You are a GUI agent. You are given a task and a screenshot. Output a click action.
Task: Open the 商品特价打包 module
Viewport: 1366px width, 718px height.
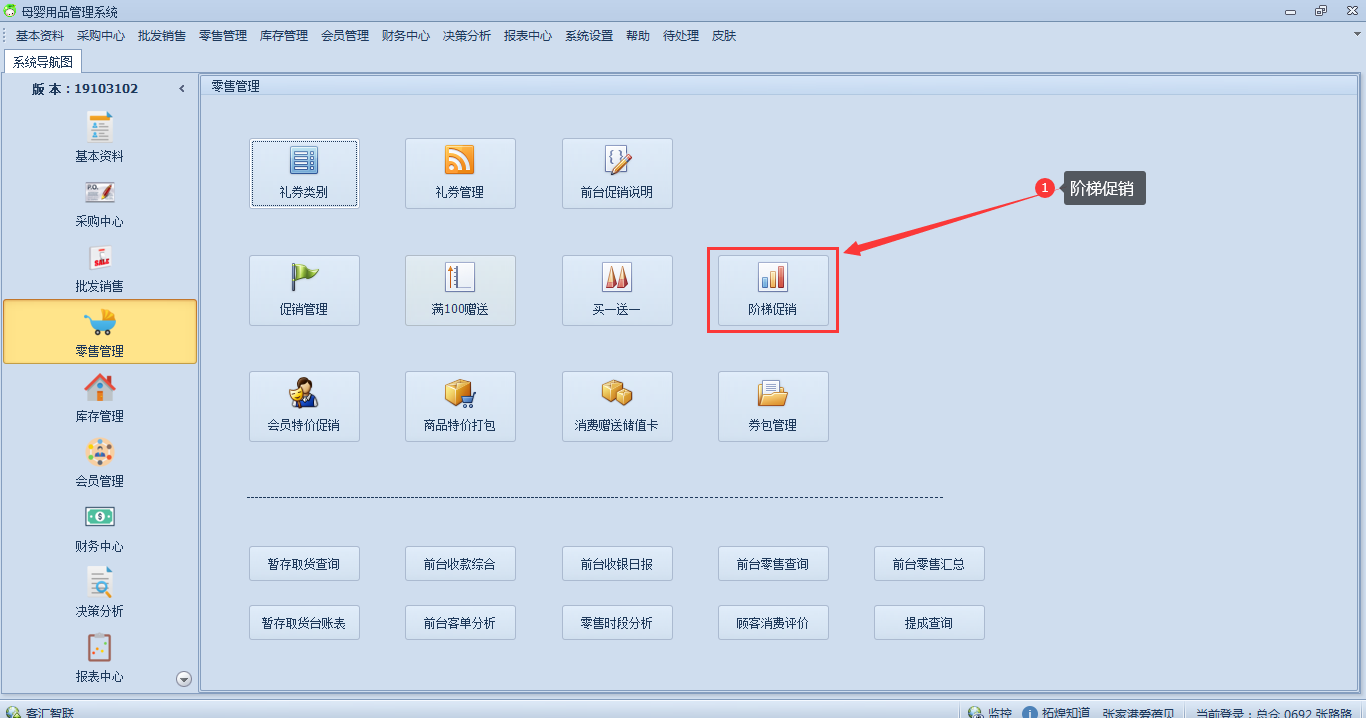(x=460, y=406)
